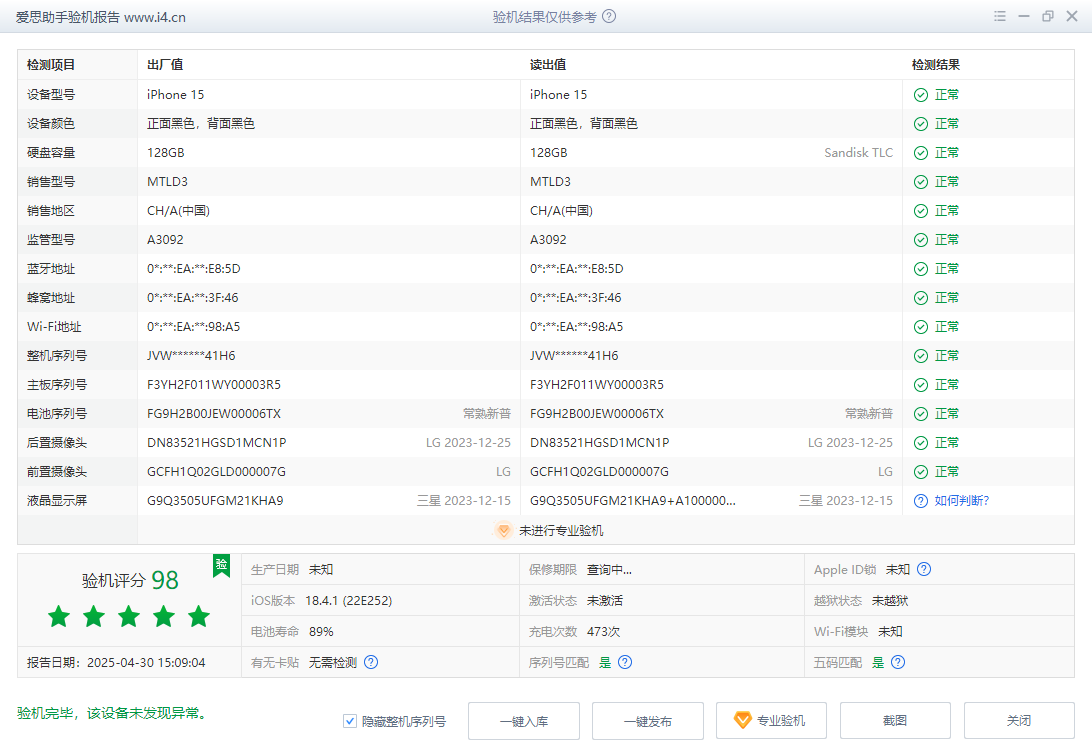Click the 验机完毕 status message
Image resolution: width=1092 pixels, height=756 pixels.
[x=111, y=713]
